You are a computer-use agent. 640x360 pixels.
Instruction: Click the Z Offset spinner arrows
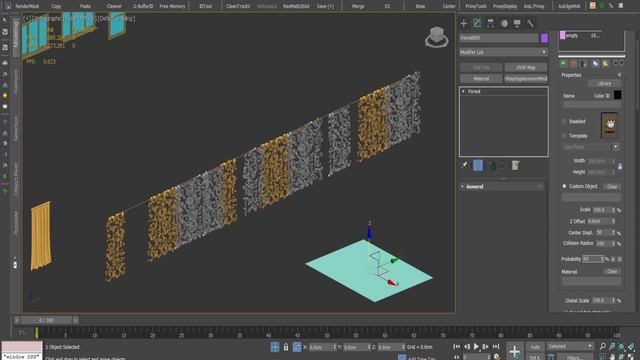pyautogui.click(x=613, y=221)
